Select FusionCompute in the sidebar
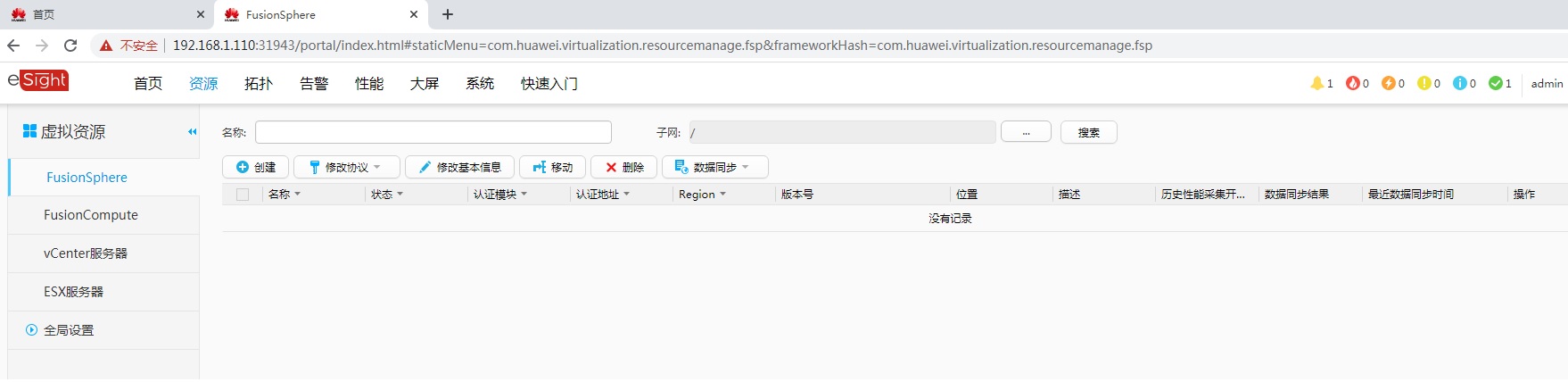Image resolution: width=1568 pixels, height=382 pixels. (103, 215)
